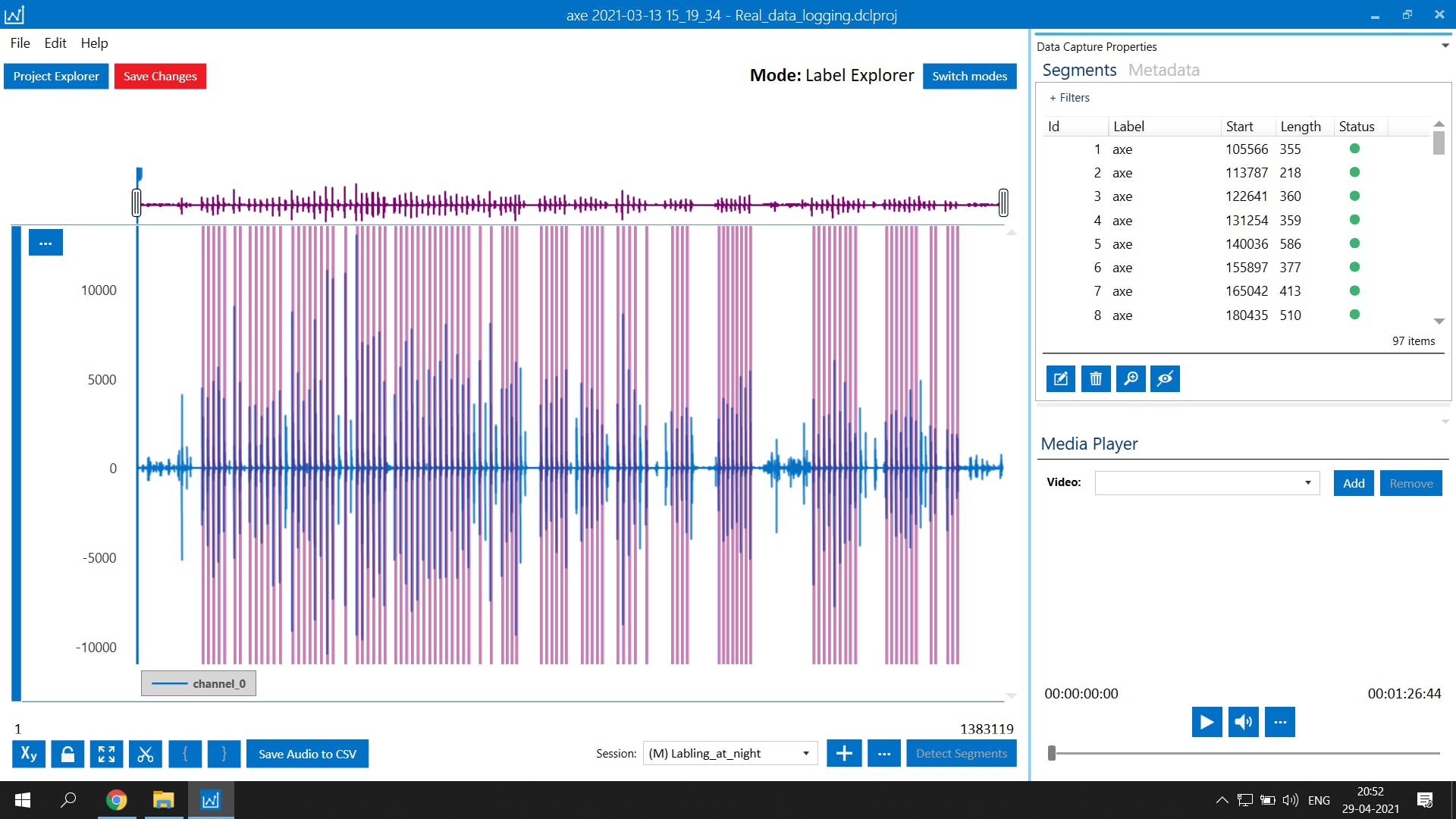The height and width of the screenshot is (819, 1456).
Task: Edit the selected segment with pencil icon
Action: (x=1061, y=378)
